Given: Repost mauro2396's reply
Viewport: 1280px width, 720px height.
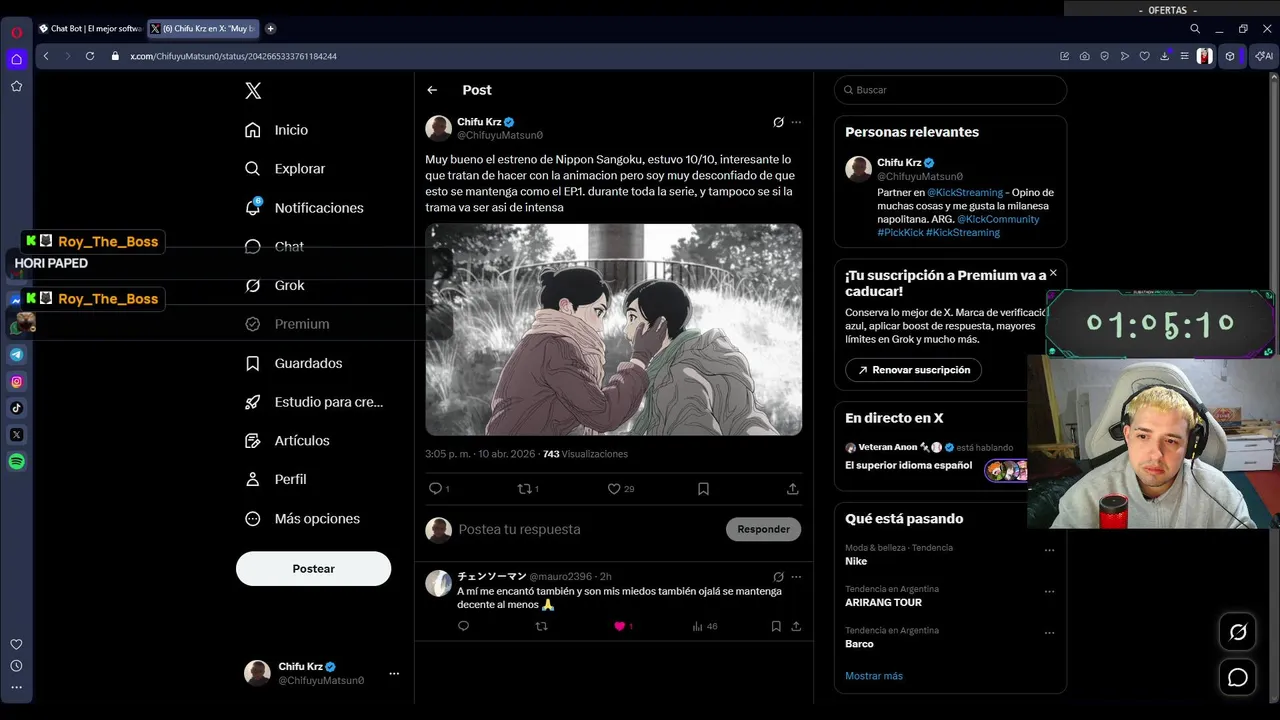Looking at the screenshot, I should pos(541,626).
